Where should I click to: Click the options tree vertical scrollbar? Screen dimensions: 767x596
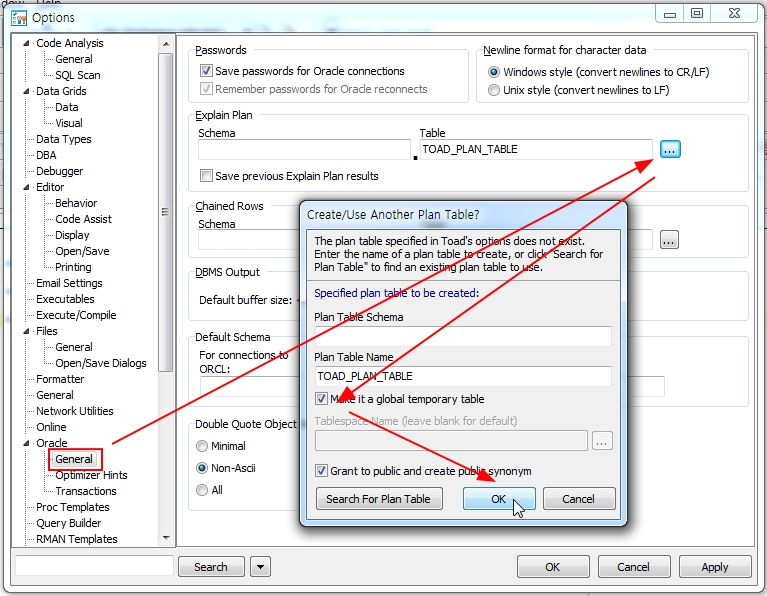click(x=166, y=200)
